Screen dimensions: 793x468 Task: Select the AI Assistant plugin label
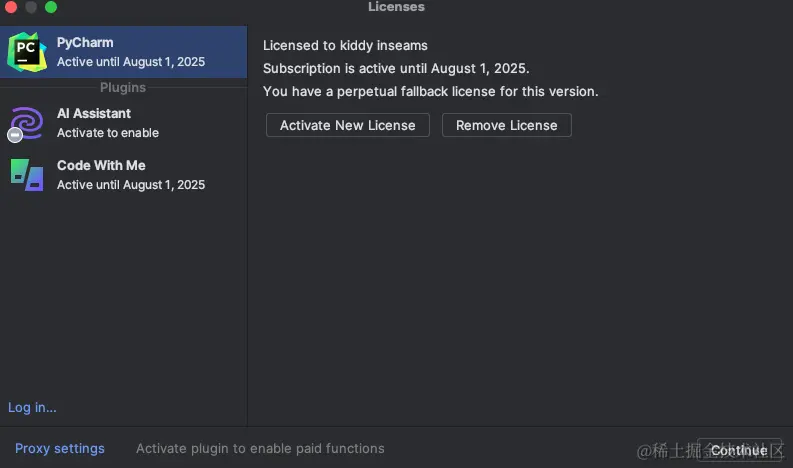click(94, 113)
